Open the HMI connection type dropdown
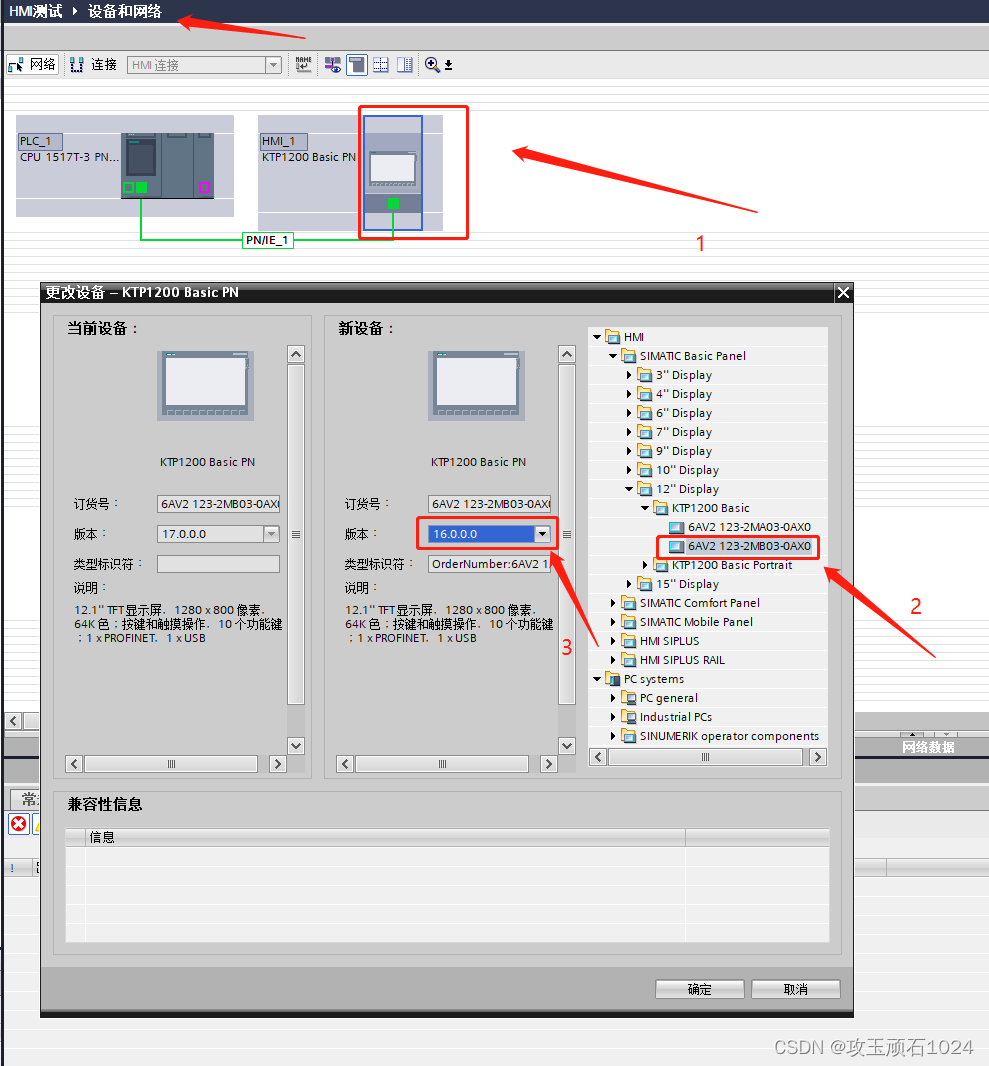 (x=273, y=65)
